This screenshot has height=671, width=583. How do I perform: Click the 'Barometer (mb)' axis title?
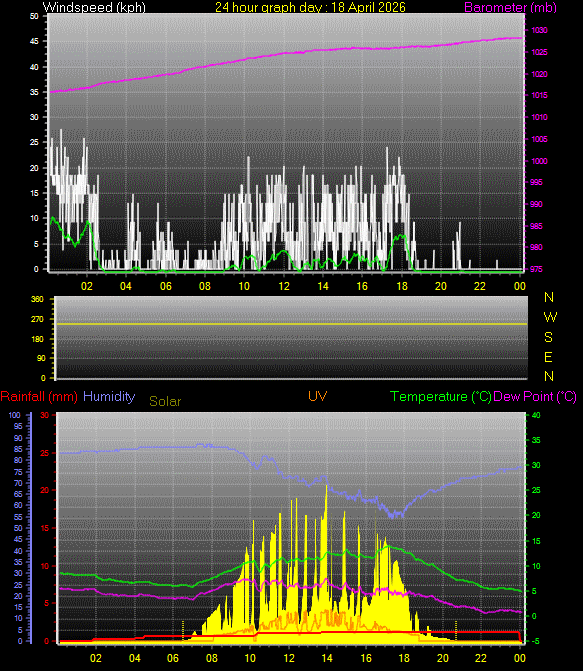point(510,7)
